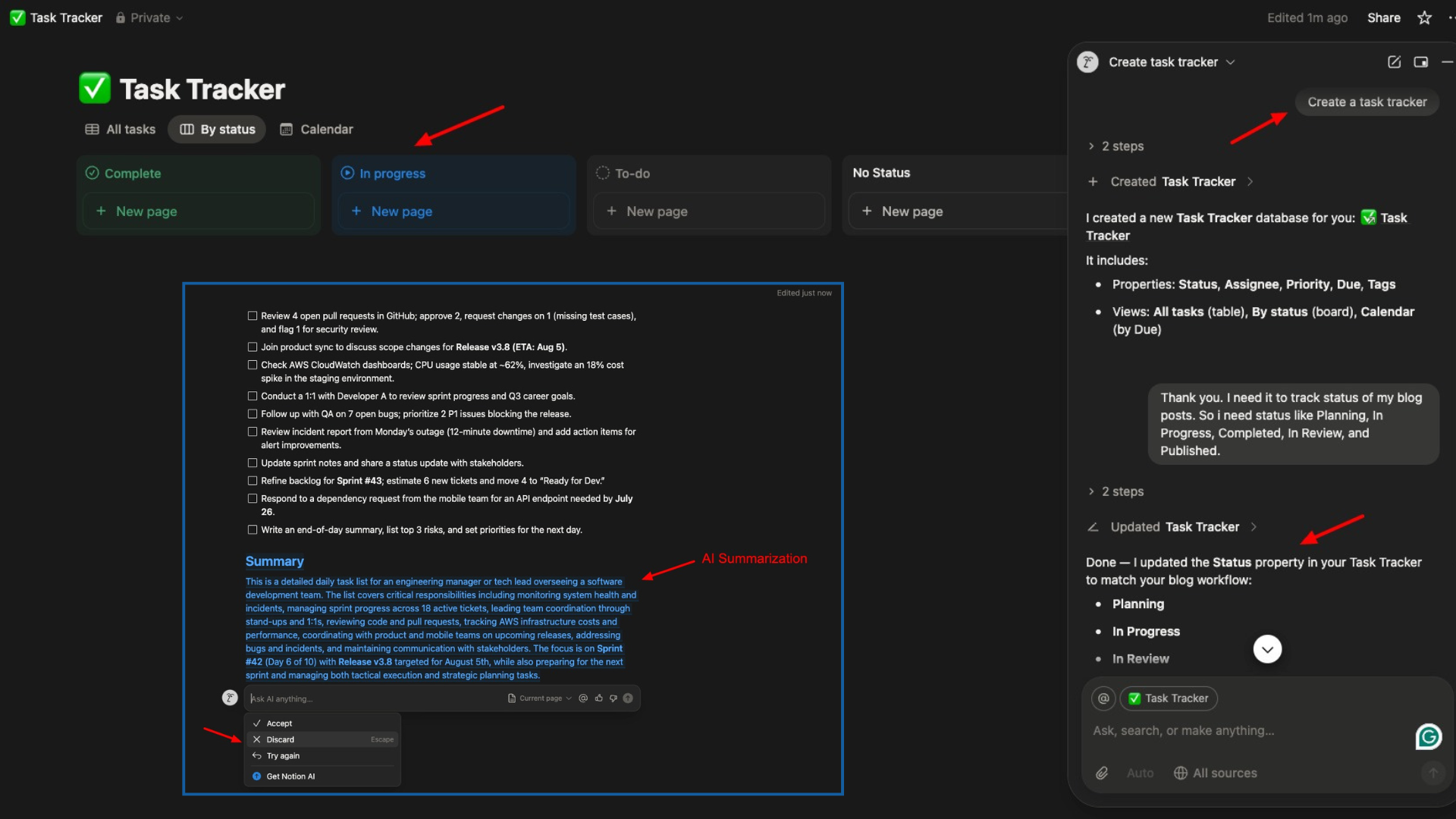Click the @ mention button in chat
Viewport: 1456px width, 819px height.
[1103, 698]
